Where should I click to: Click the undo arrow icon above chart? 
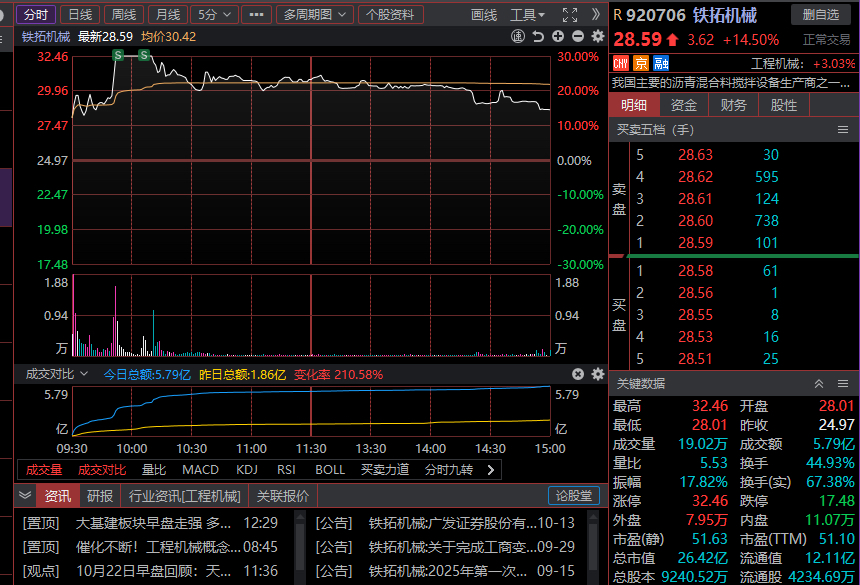(538, 36)
